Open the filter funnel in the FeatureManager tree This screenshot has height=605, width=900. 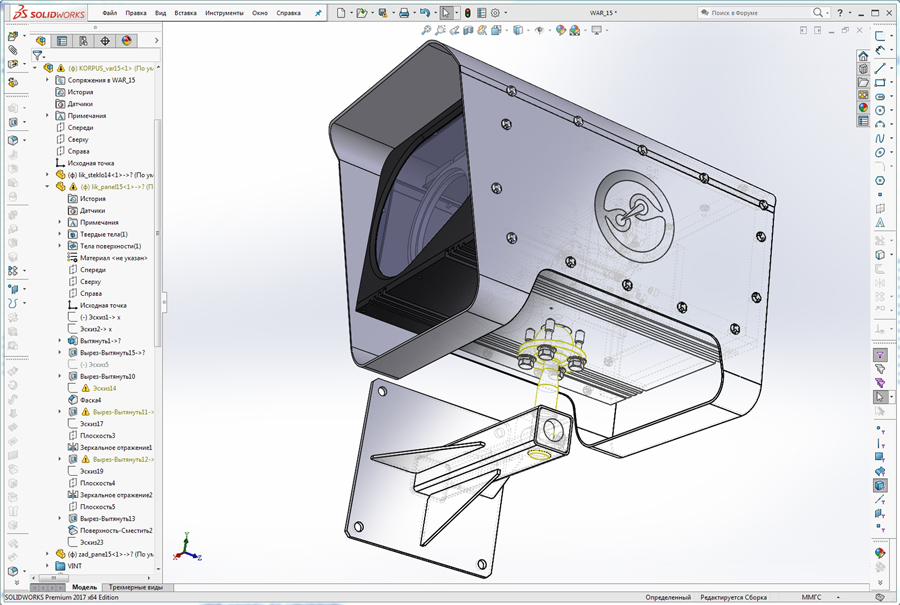pyautogui.click(x=38, y=54)
